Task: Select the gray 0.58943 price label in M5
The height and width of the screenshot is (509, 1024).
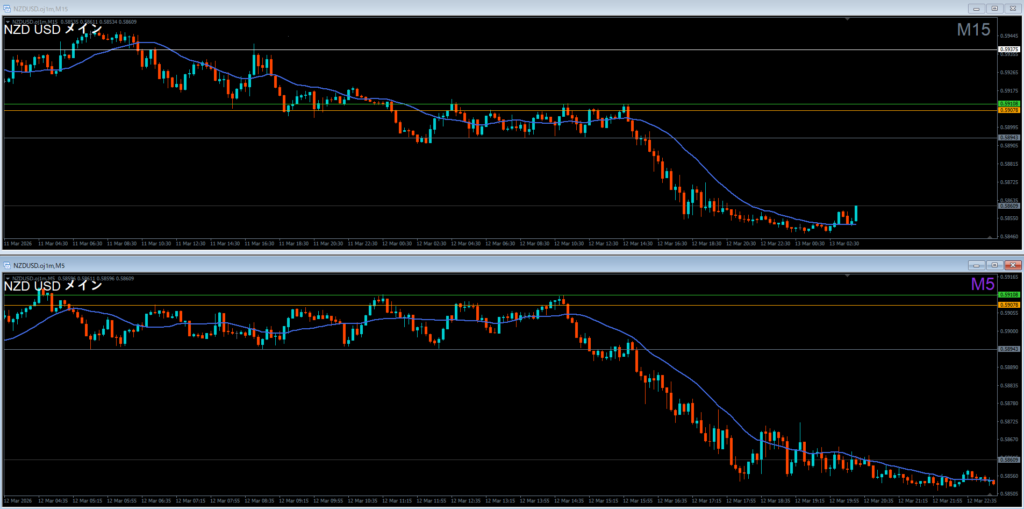Action: (x=1010, y=349)
